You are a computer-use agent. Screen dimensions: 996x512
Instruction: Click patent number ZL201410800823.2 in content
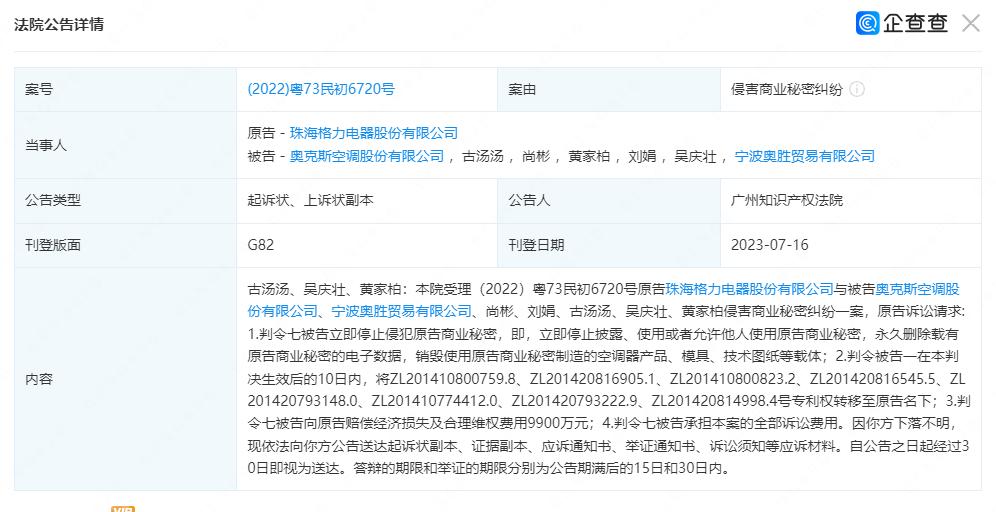pos(733,379)
